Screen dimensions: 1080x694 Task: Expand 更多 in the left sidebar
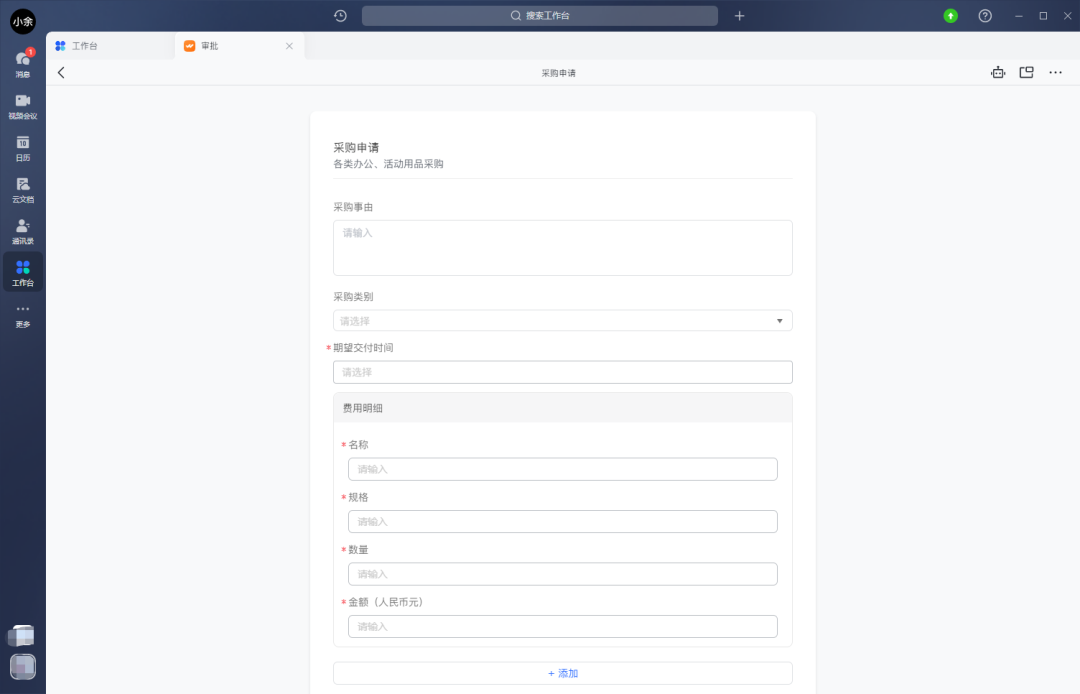pos(22,314)
